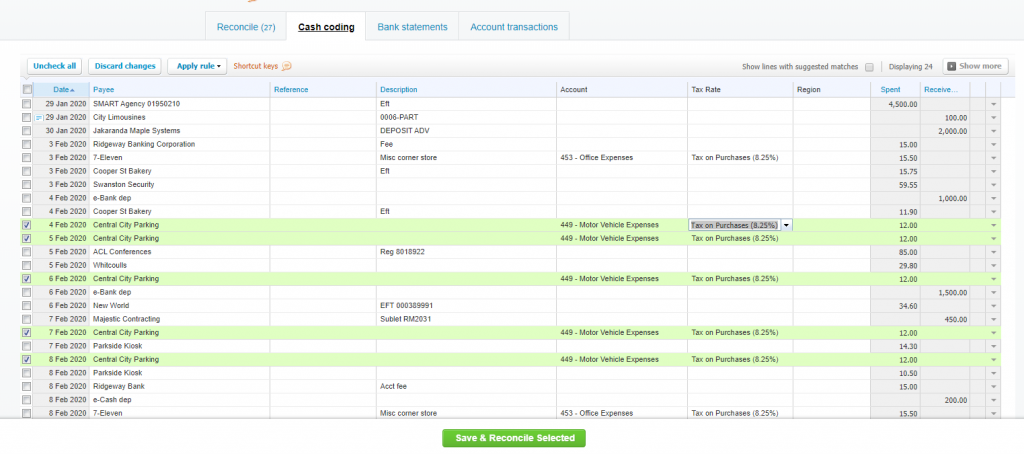Click Save & Reconcile Selected
1024x454 pixels.
click(514, 438)
